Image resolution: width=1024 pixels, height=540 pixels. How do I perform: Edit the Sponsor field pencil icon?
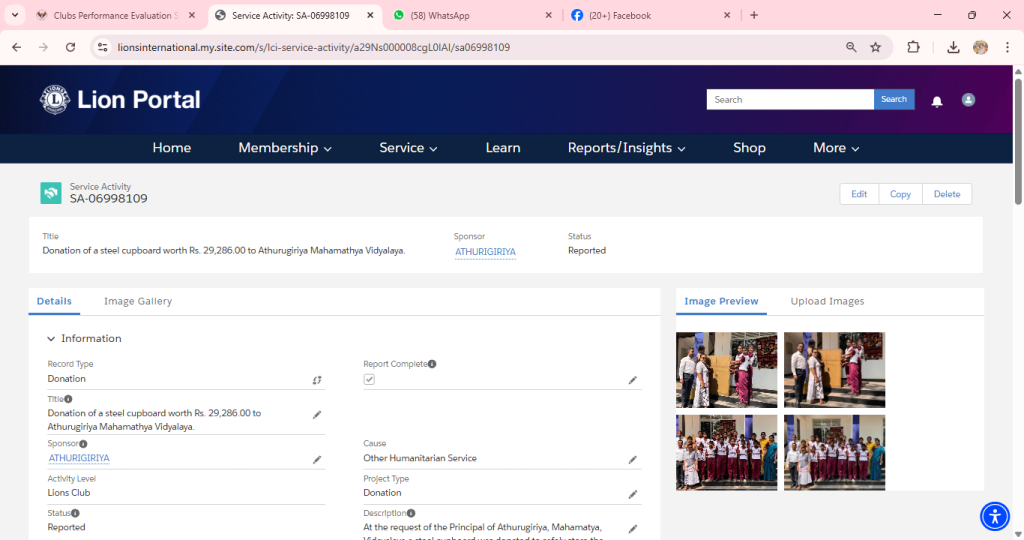(x=317, y=460)
